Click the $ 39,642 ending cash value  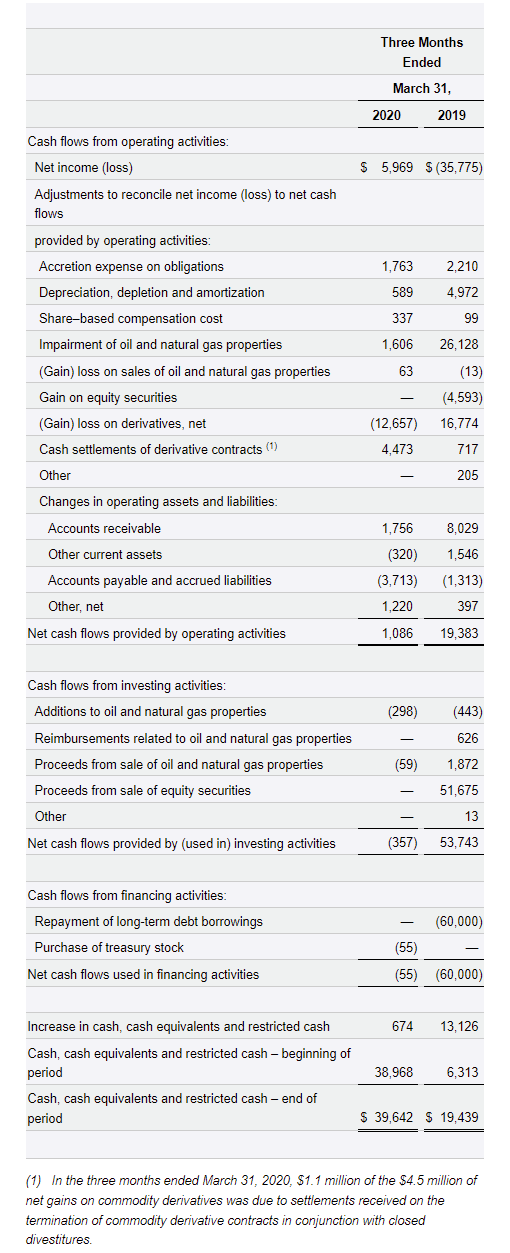click(387, 1118)
